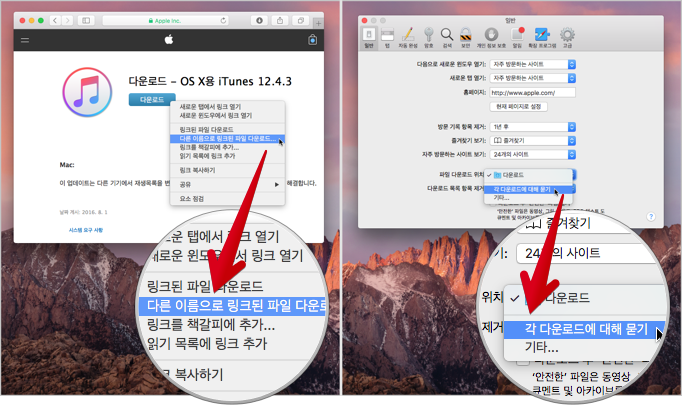The width and height of the screenshot is (682, 405).
Task: Click the Mac: label on the page
Action: [x=67, y=165]
